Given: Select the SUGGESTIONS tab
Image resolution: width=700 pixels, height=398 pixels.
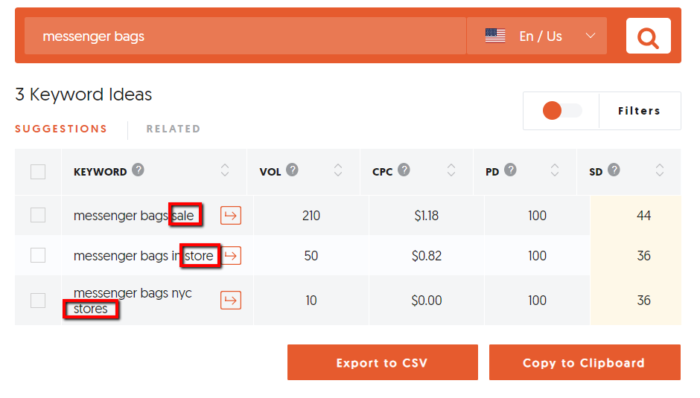Looking at the screenshot, I should pyautogui.click(x=61, y=129).
